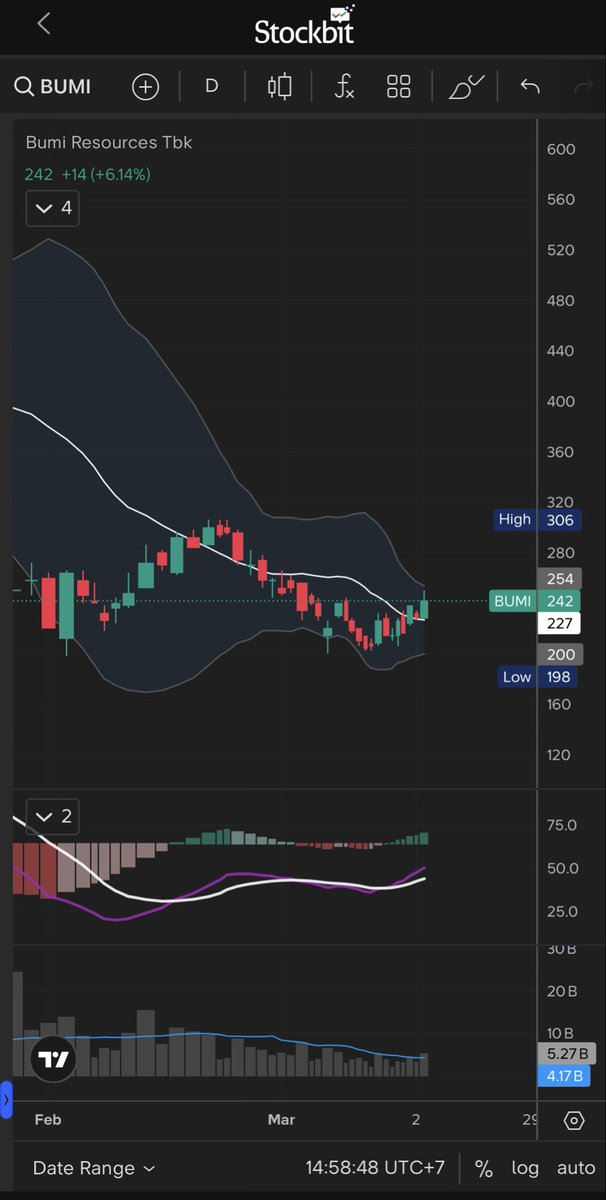Image resolution: width=606 pixels, height=1200 pixels.
Task: Click the TradingView logo
Action: [x=53, y=1059]
